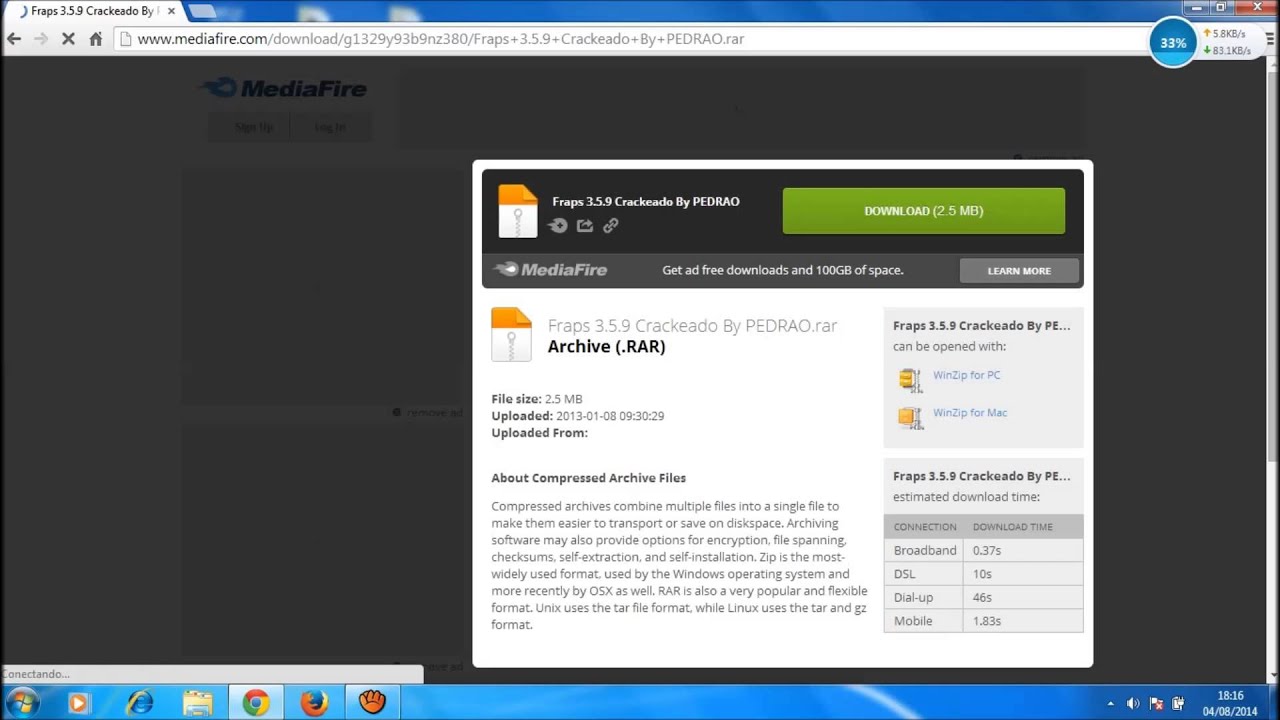
Task: Open the WinZip for PC link
Action: [x=966, y=375]
